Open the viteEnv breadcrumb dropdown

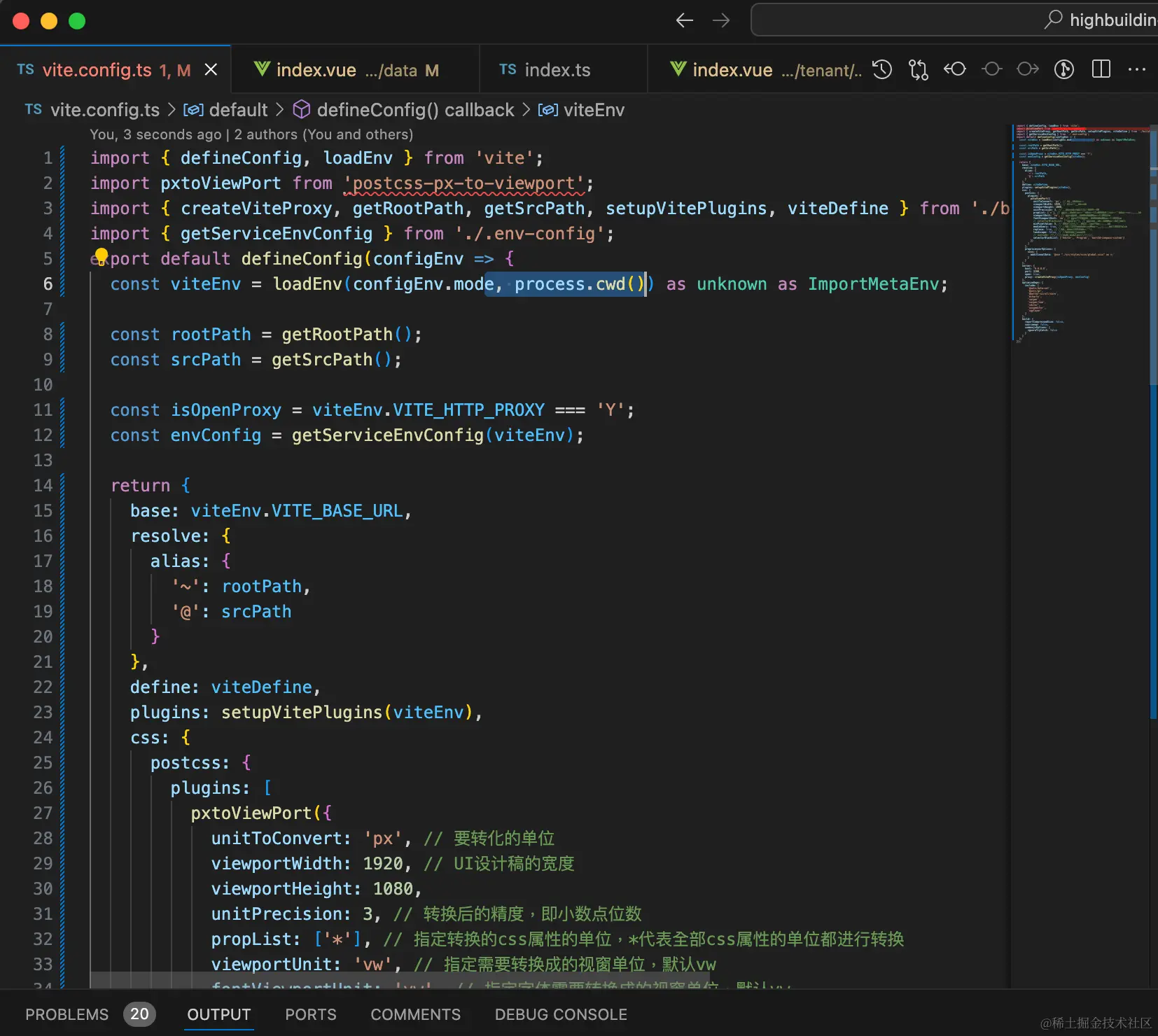tap(593, 110)
